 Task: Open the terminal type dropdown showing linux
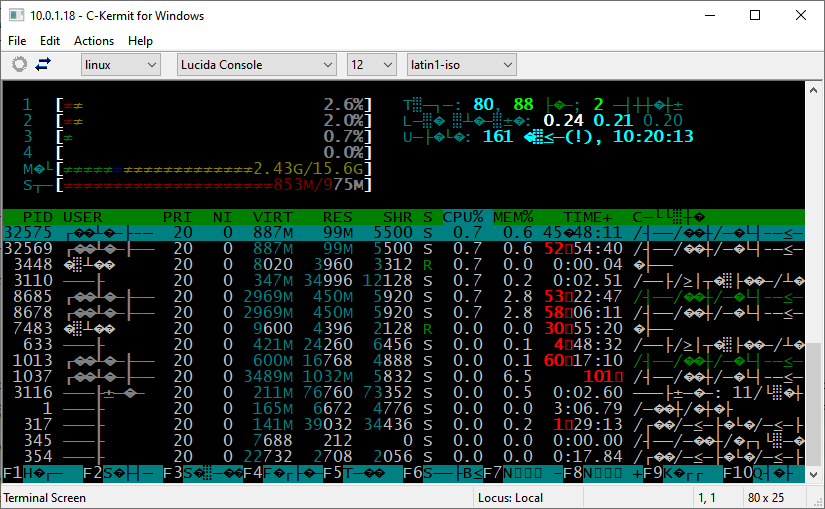(x=120, y=65)
